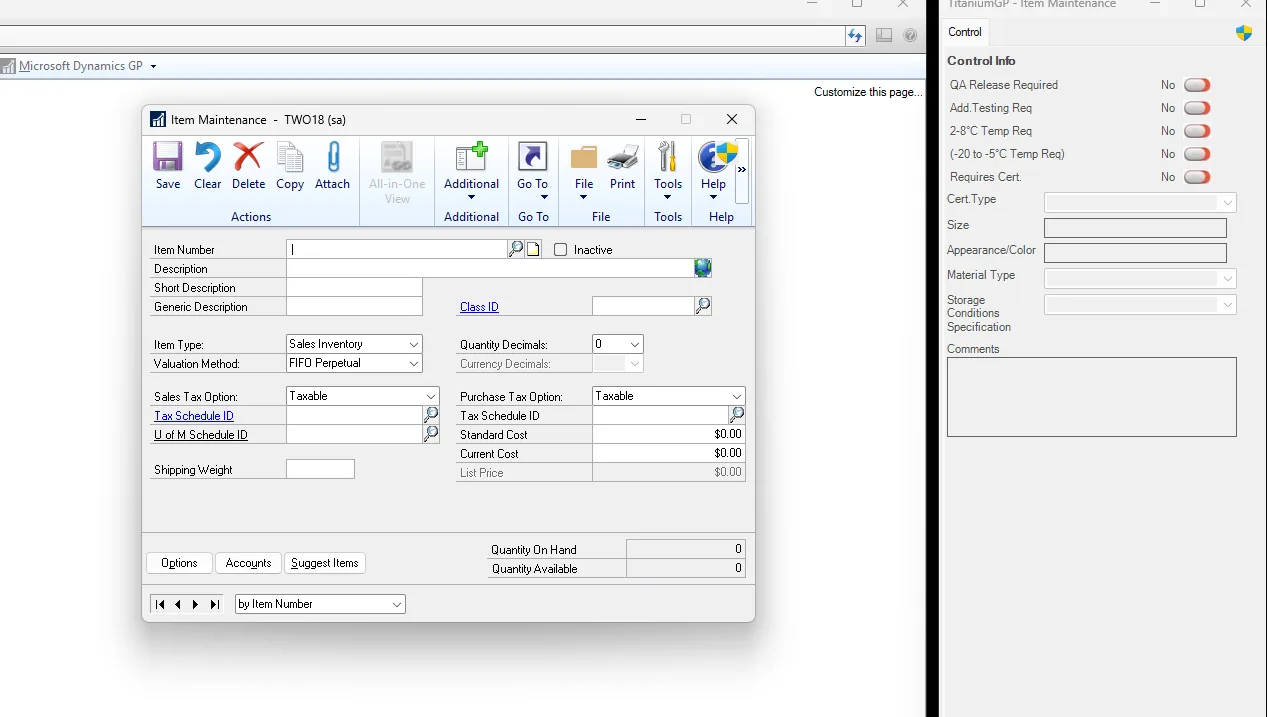The width and height of the screenshot is (1270, 717).
Task: Open the Item Type dropdown
Action: coord(414,344)
